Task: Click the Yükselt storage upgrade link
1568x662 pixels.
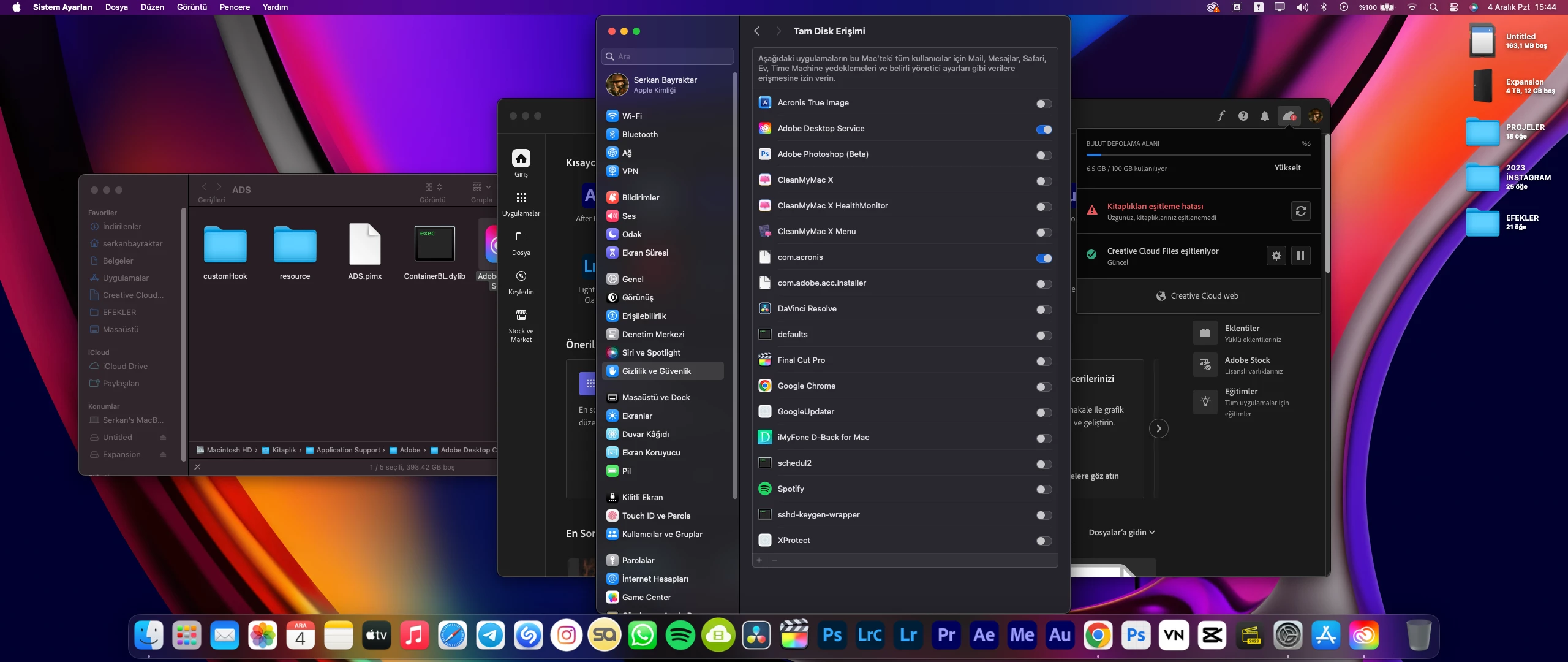Action: coord(1287,167)
